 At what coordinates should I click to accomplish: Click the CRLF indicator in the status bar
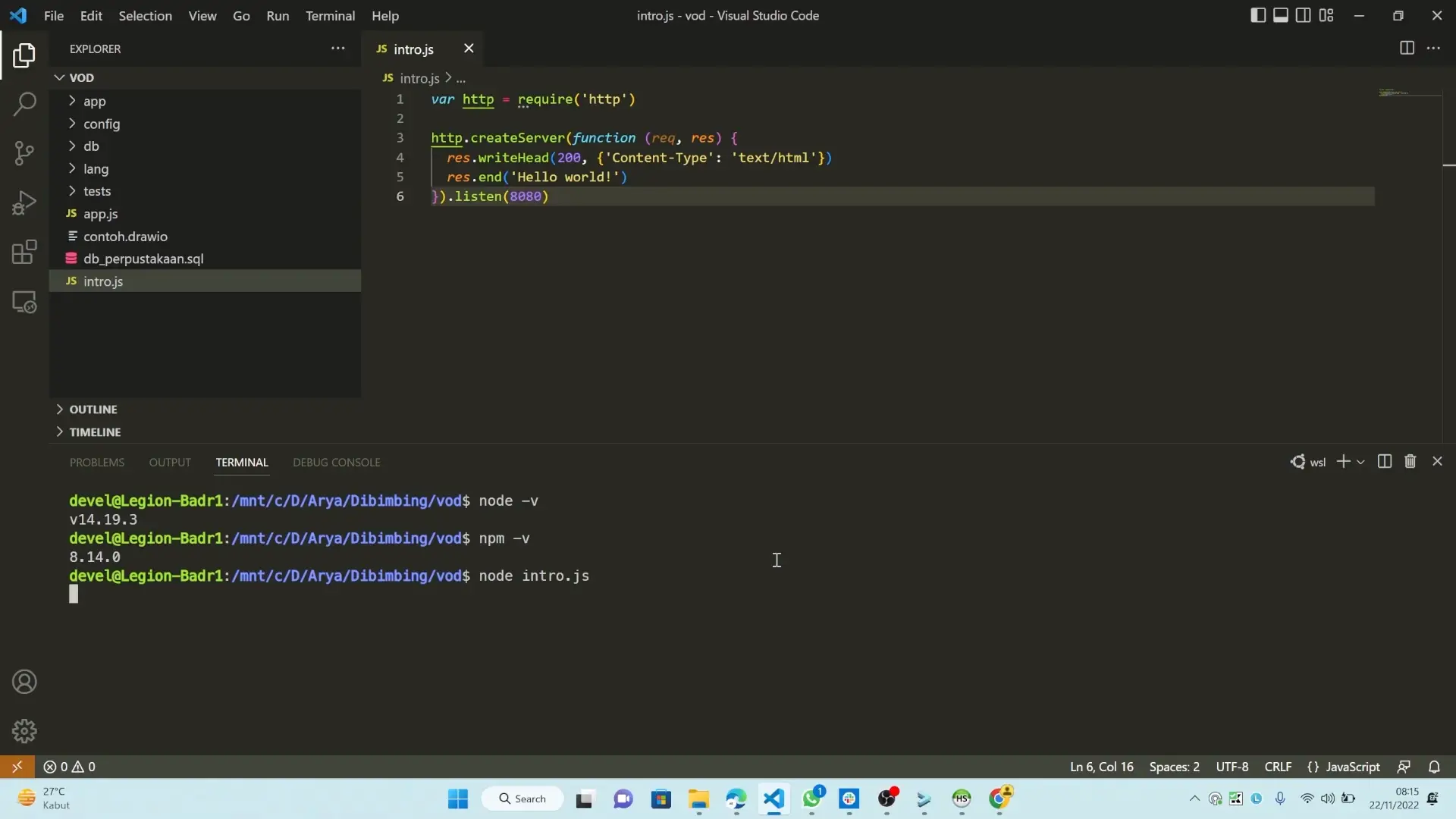coord(1279,767)
